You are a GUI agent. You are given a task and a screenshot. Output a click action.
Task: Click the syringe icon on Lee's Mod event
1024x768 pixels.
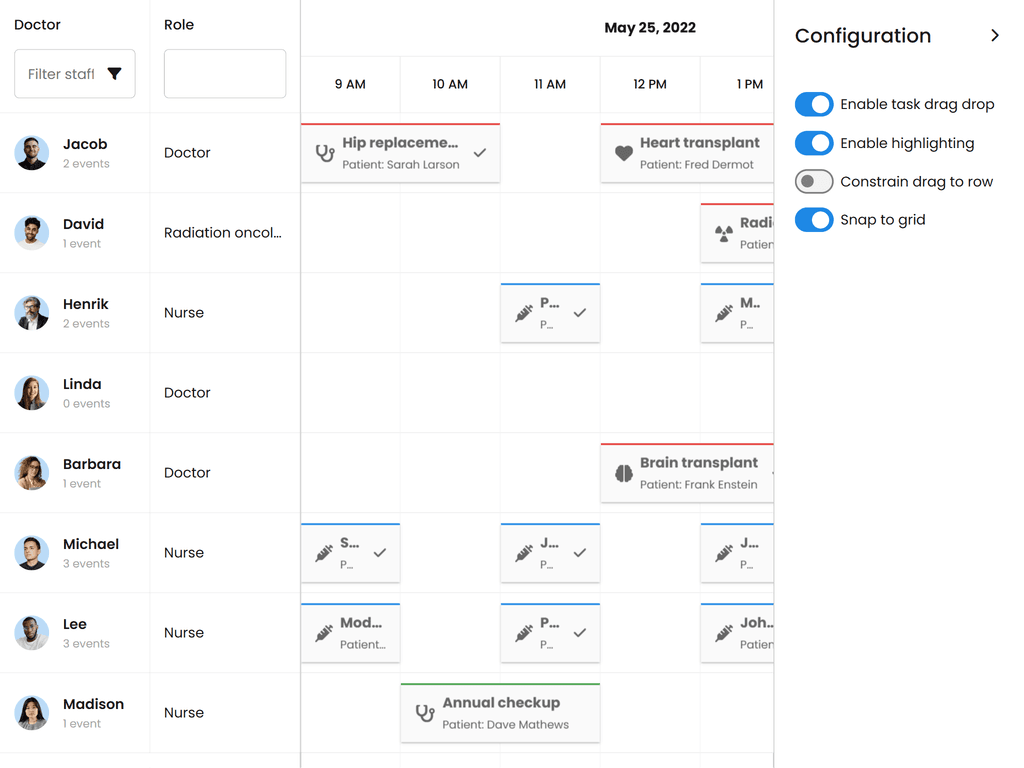(x=324, y=633)
